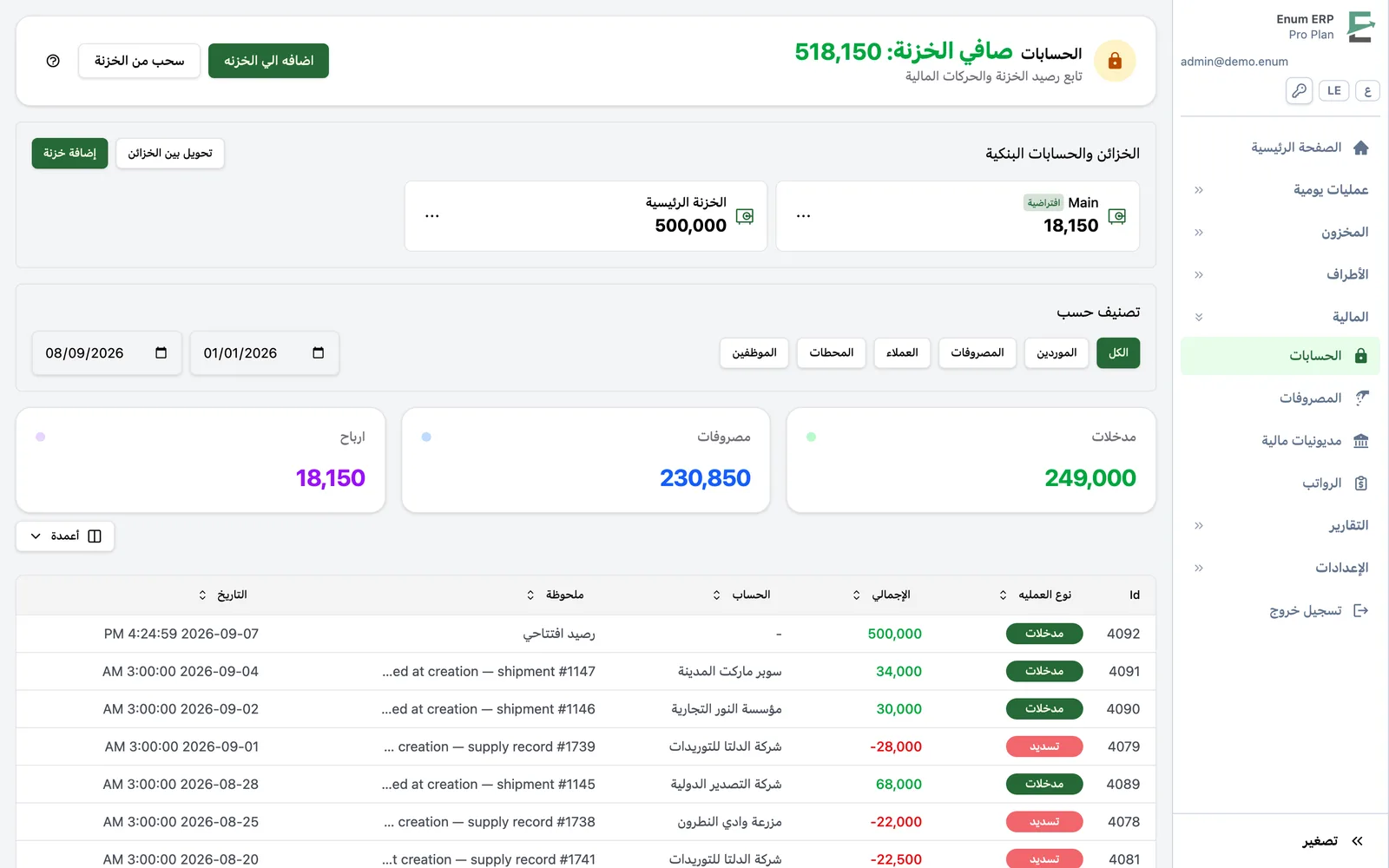This screenshot has height=868, width=1389.
Task: Click the collapse double-arrow icon near تصغير
Action: pyautogui.click(x=1358, y=841)
